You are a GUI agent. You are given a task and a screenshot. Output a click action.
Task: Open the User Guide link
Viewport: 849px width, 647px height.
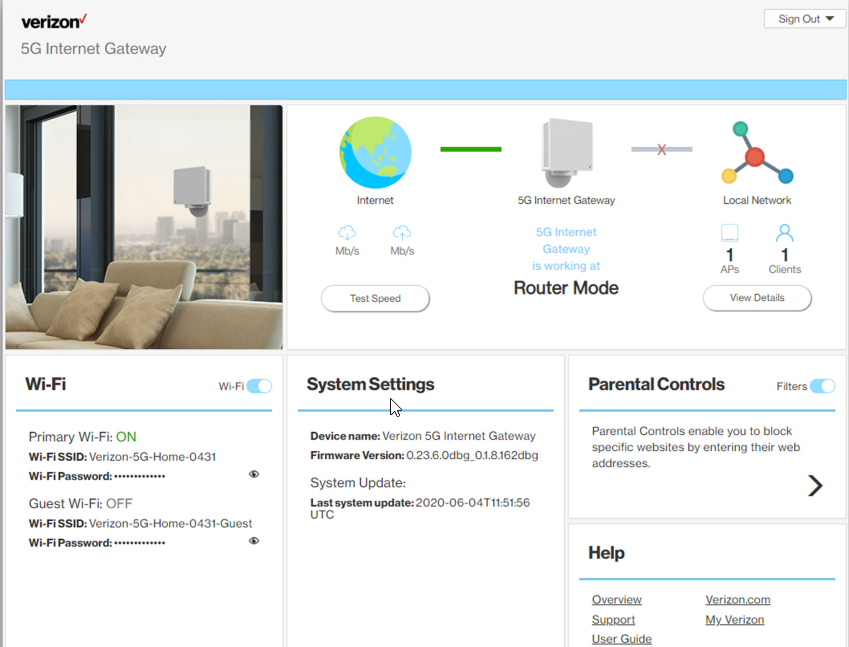pyautogui.click(x=622, y=639)
